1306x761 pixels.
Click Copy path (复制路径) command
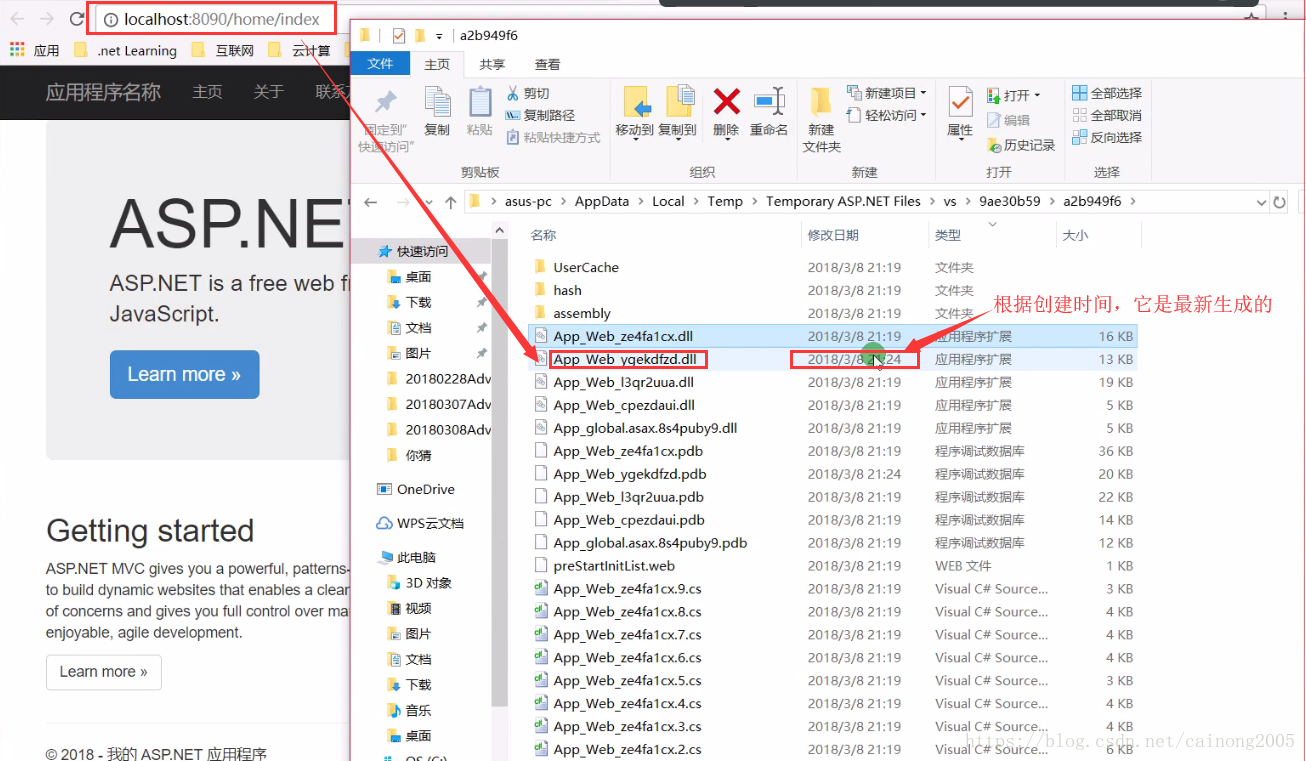(x=541, y=115)
